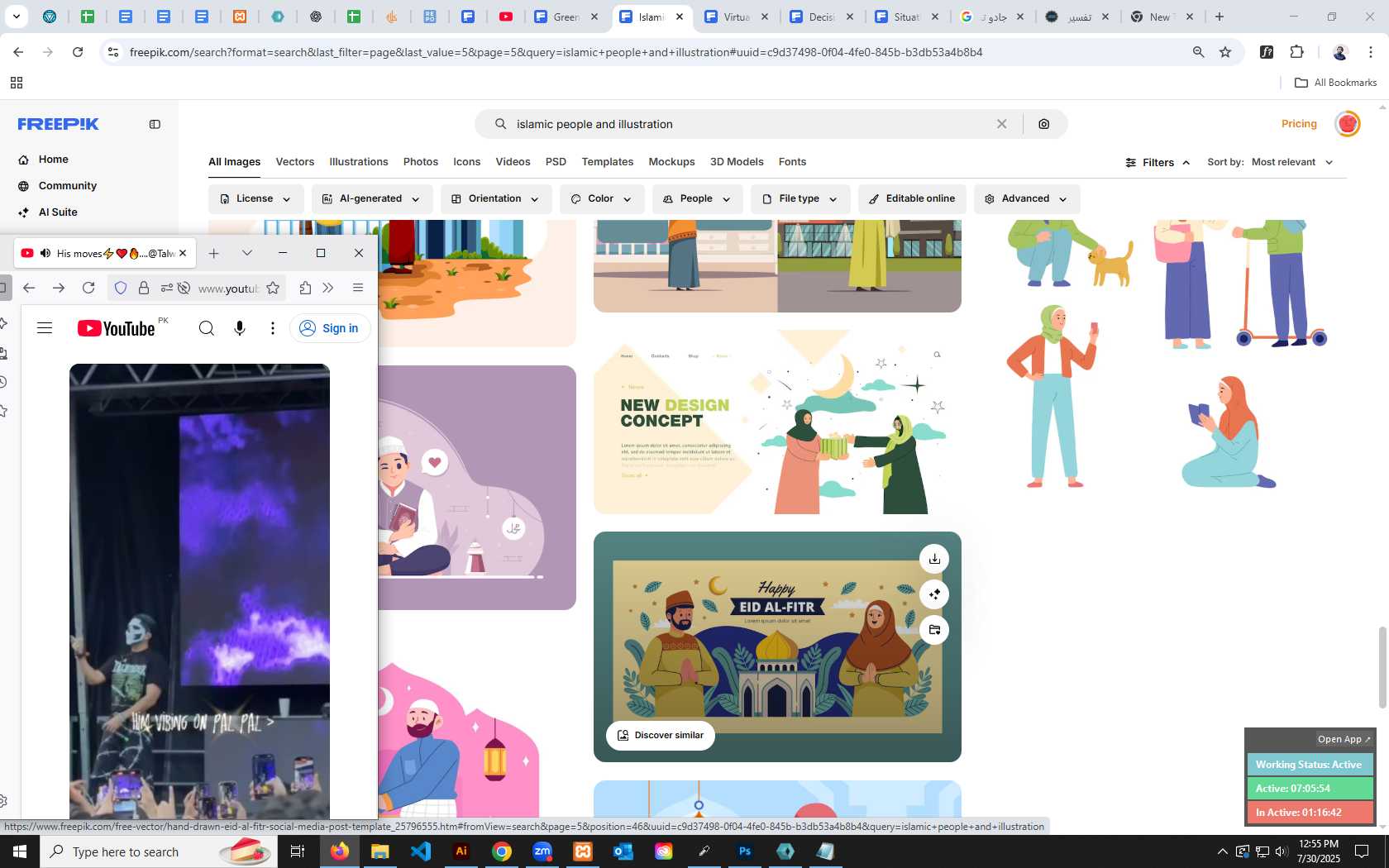Click the Firefox tracking protection shield icon

(121, 288)
